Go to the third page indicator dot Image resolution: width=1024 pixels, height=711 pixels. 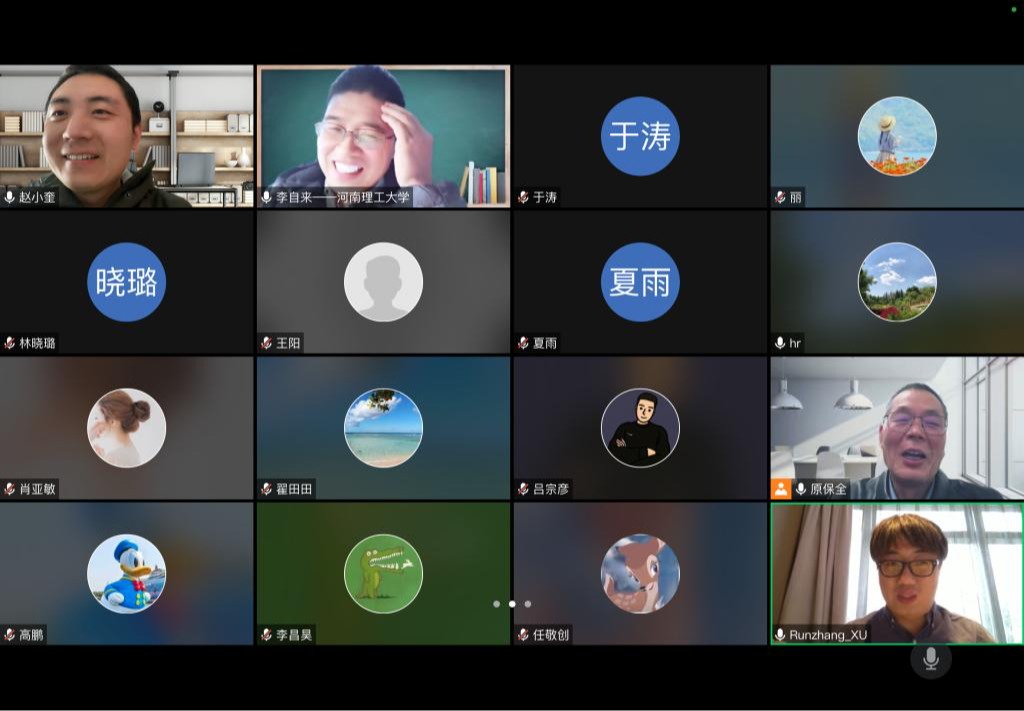pyautogui.click(x=528, y=604)
